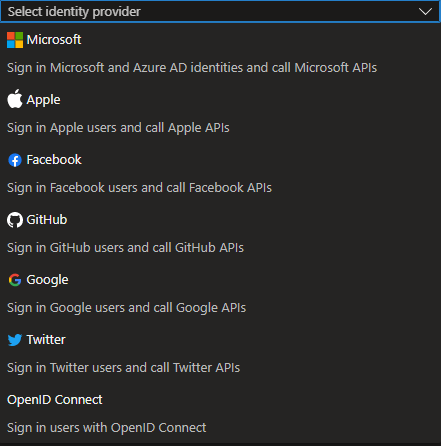Click the Apple logo icon
This screenshot has width=441, height=446.
pos(15,99)
